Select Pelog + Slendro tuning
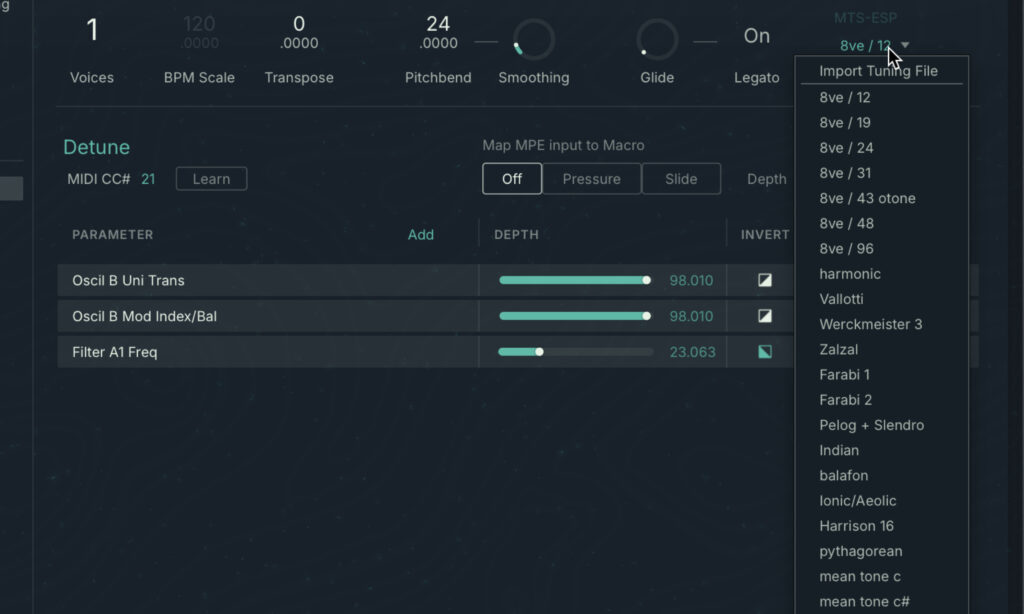1024x614 pixels. tap(871, 425)
